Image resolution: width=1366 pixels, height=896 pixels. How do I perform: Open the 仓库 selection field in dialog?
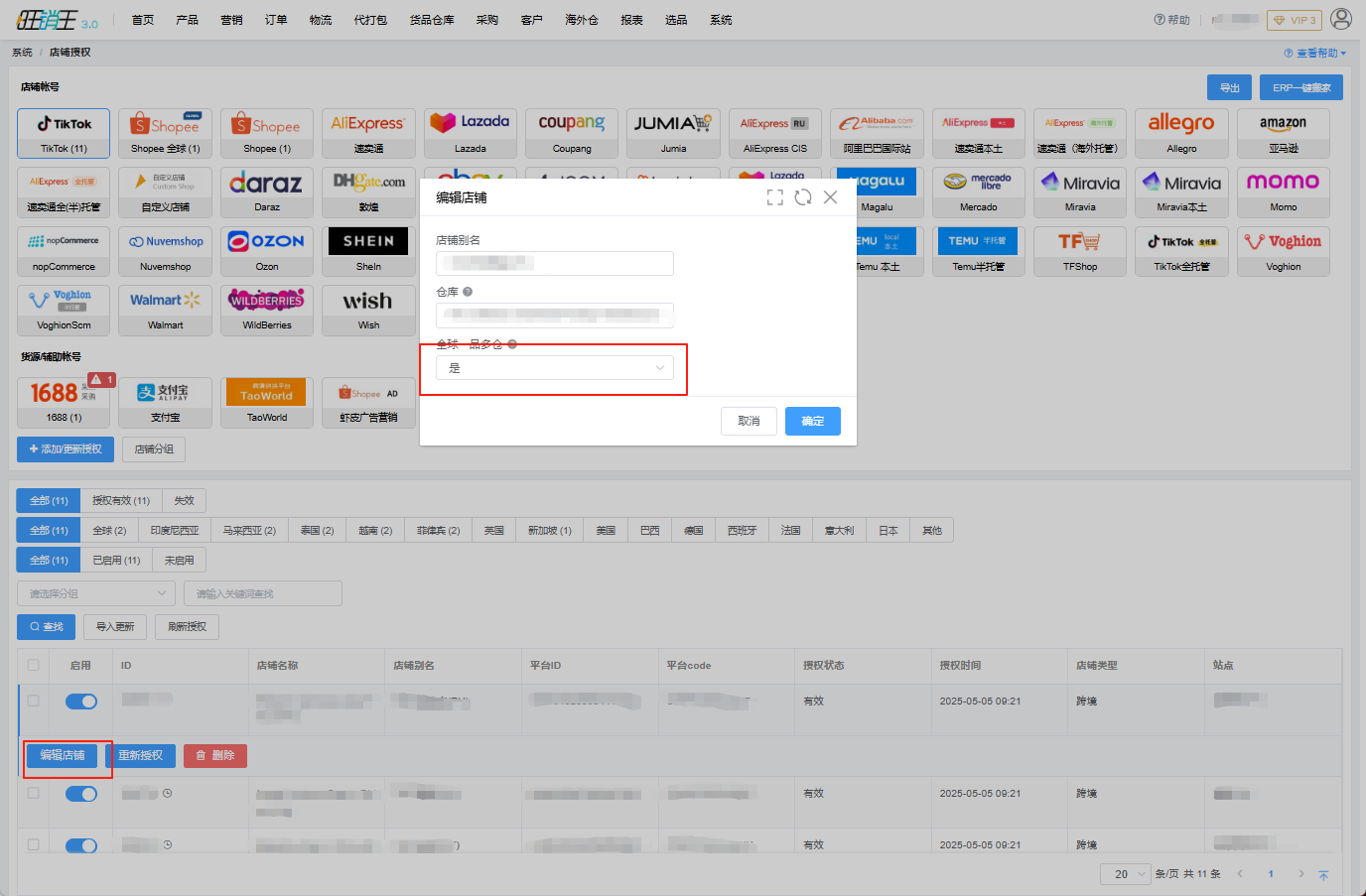[x=555, y=315]
